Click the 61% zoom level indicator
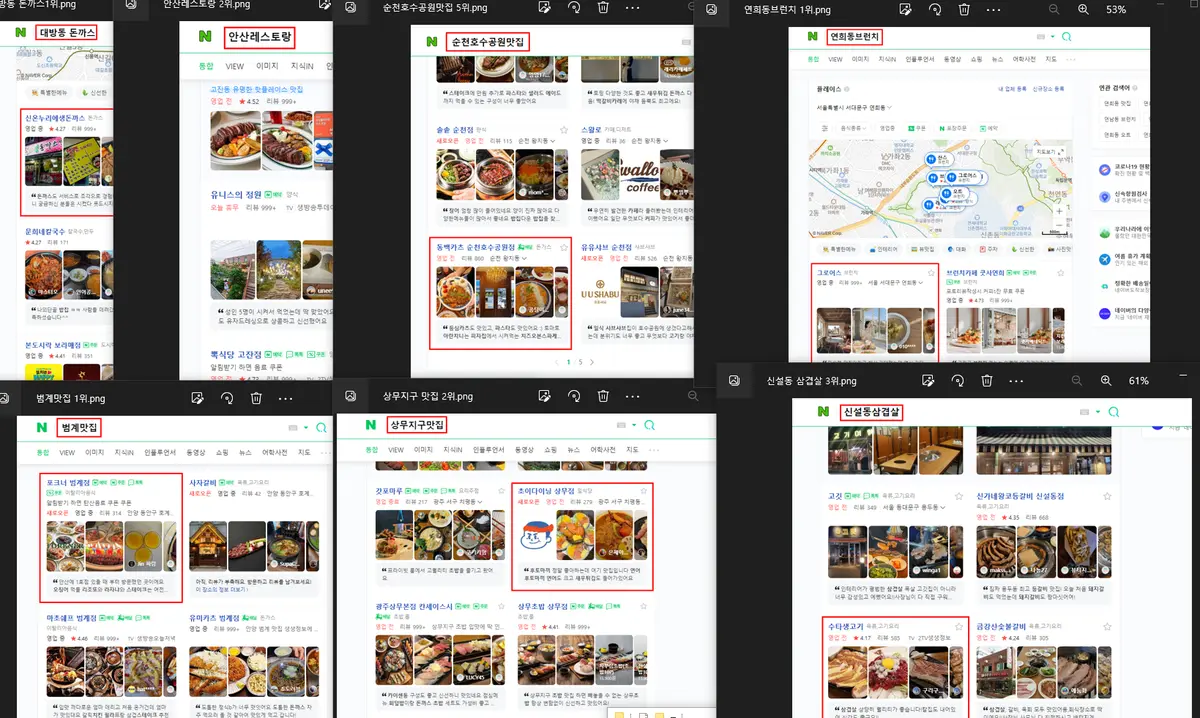Image resolution: width=1200 pixels, height=718 pixels. [x=1138, y=381]
